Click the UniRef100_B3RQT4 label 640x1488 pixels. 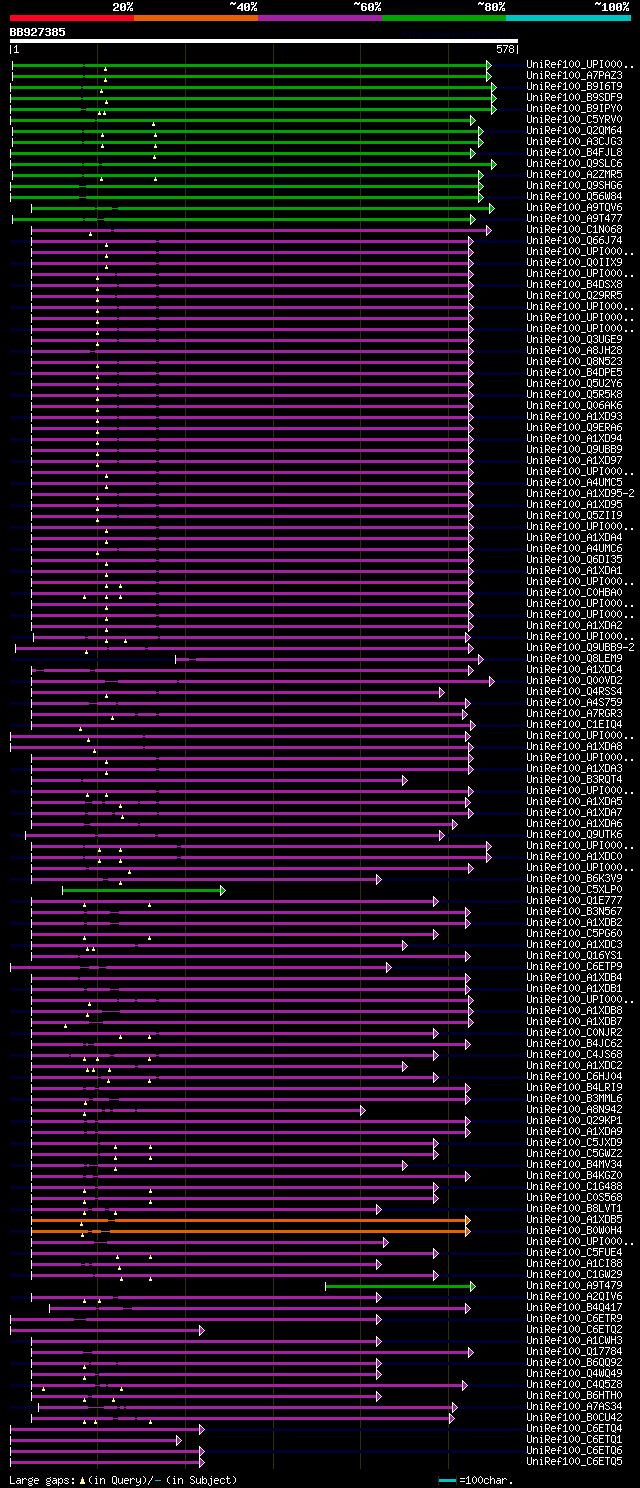click(574, 779)
